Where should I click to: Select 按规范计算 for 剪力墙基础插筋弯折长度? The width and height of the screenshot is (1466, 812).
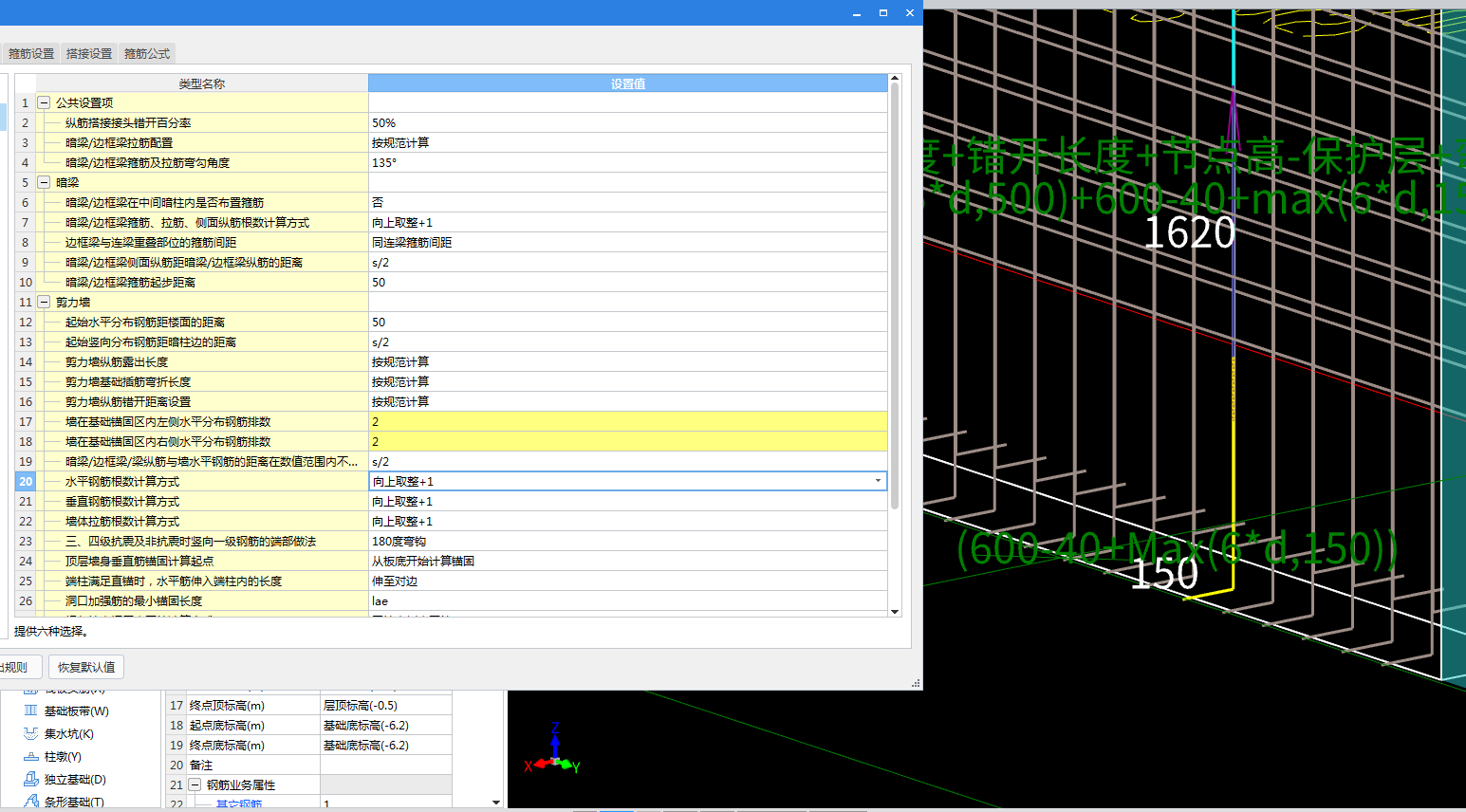pyautogui.click(x=628, y=381)
